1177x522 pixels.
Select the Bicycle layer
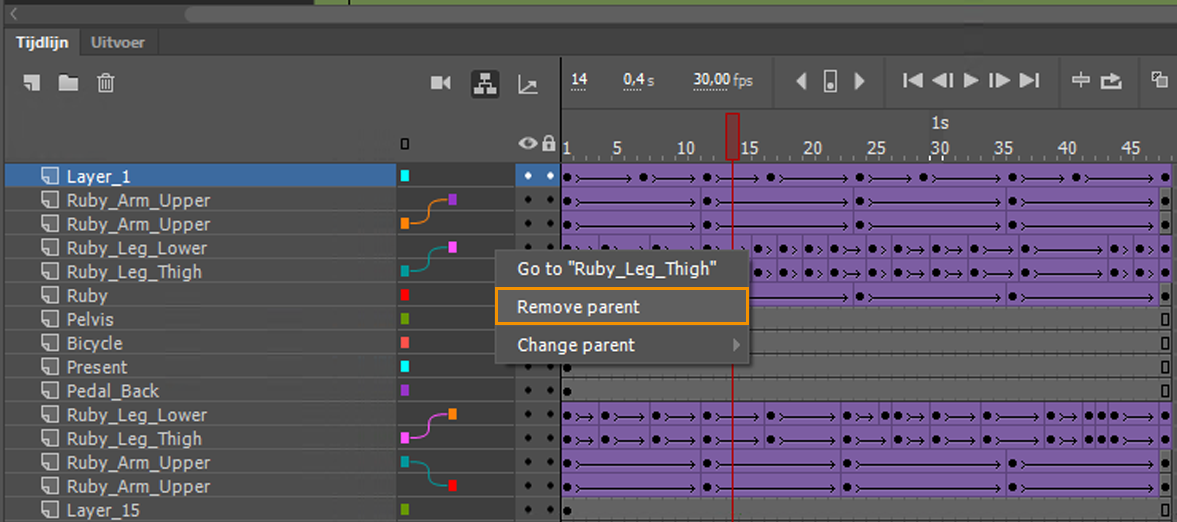coord(95,343)
